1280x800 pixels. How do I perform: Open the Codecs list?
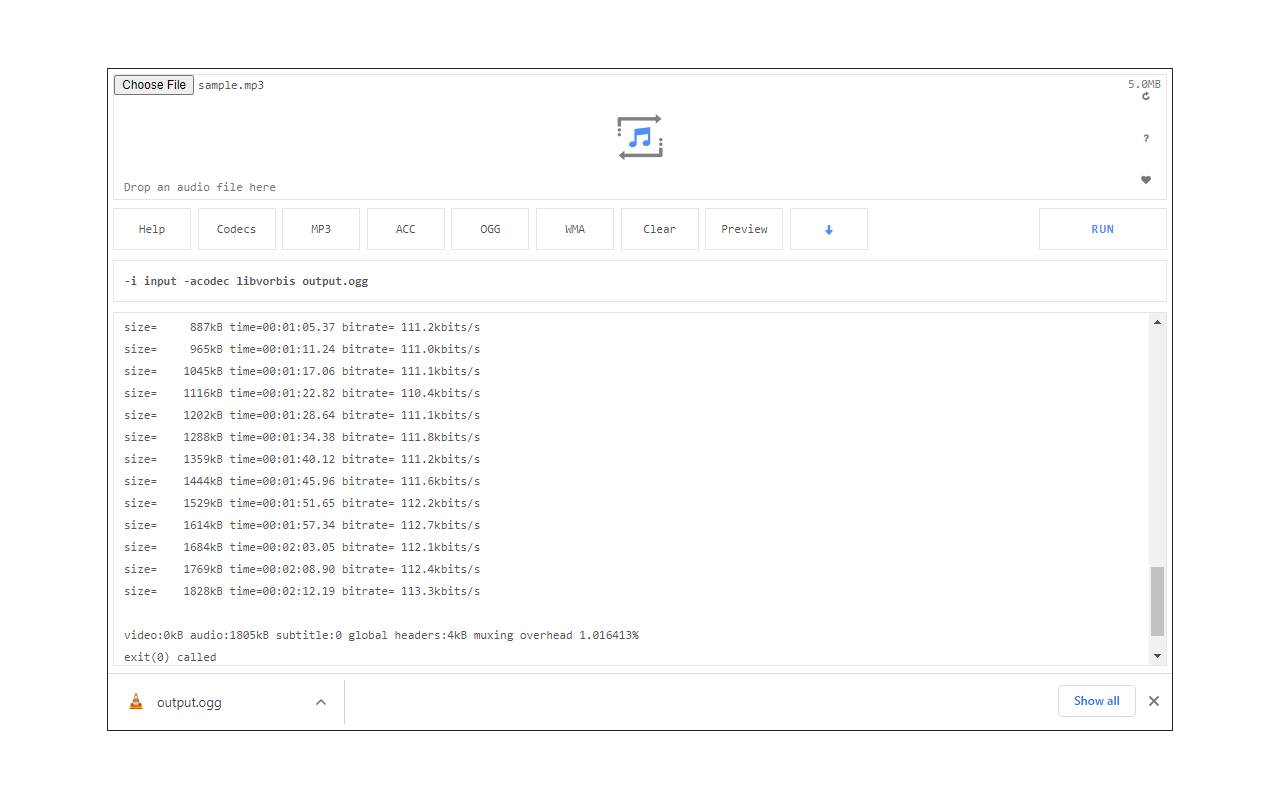tap(236, 229)
